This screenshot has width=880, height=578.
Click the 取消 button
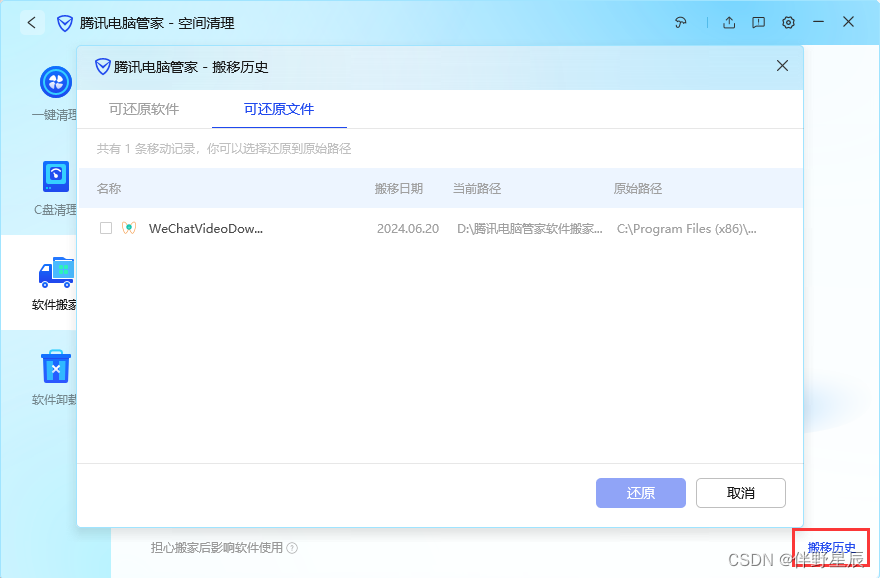(740, 493)
